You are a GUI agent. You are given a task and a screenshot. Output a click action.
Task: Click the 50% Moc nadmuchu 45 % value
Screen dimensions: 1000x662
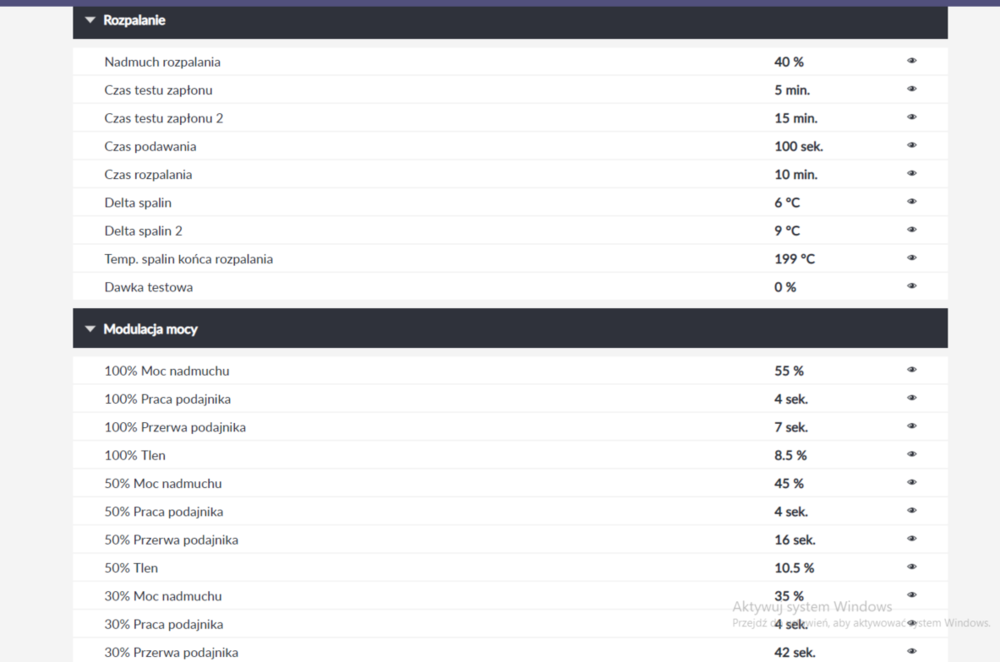click(x=788, y=484)
